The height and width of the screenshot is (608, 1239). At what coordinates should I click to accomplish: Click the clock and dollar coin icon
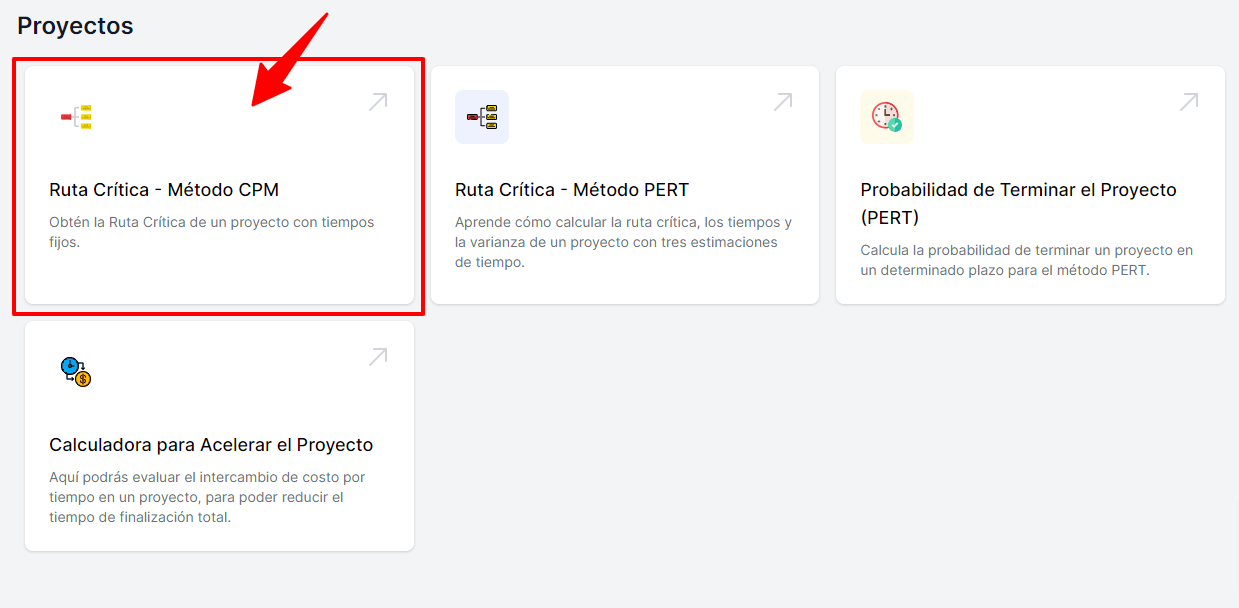click(x=76, y=372)
